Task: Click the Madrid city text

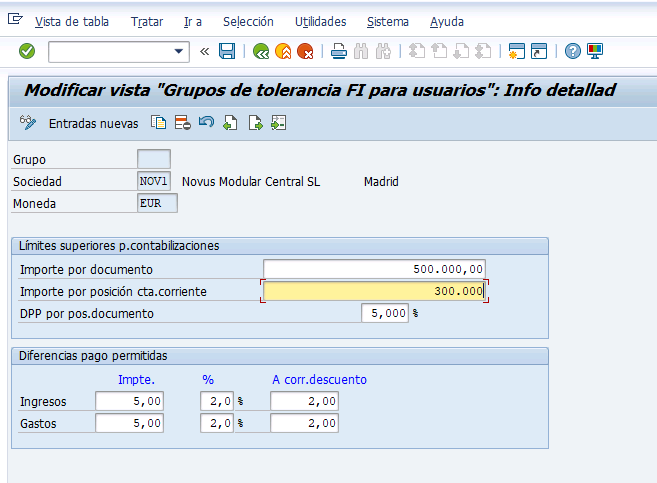Action: tap(381, 181)
